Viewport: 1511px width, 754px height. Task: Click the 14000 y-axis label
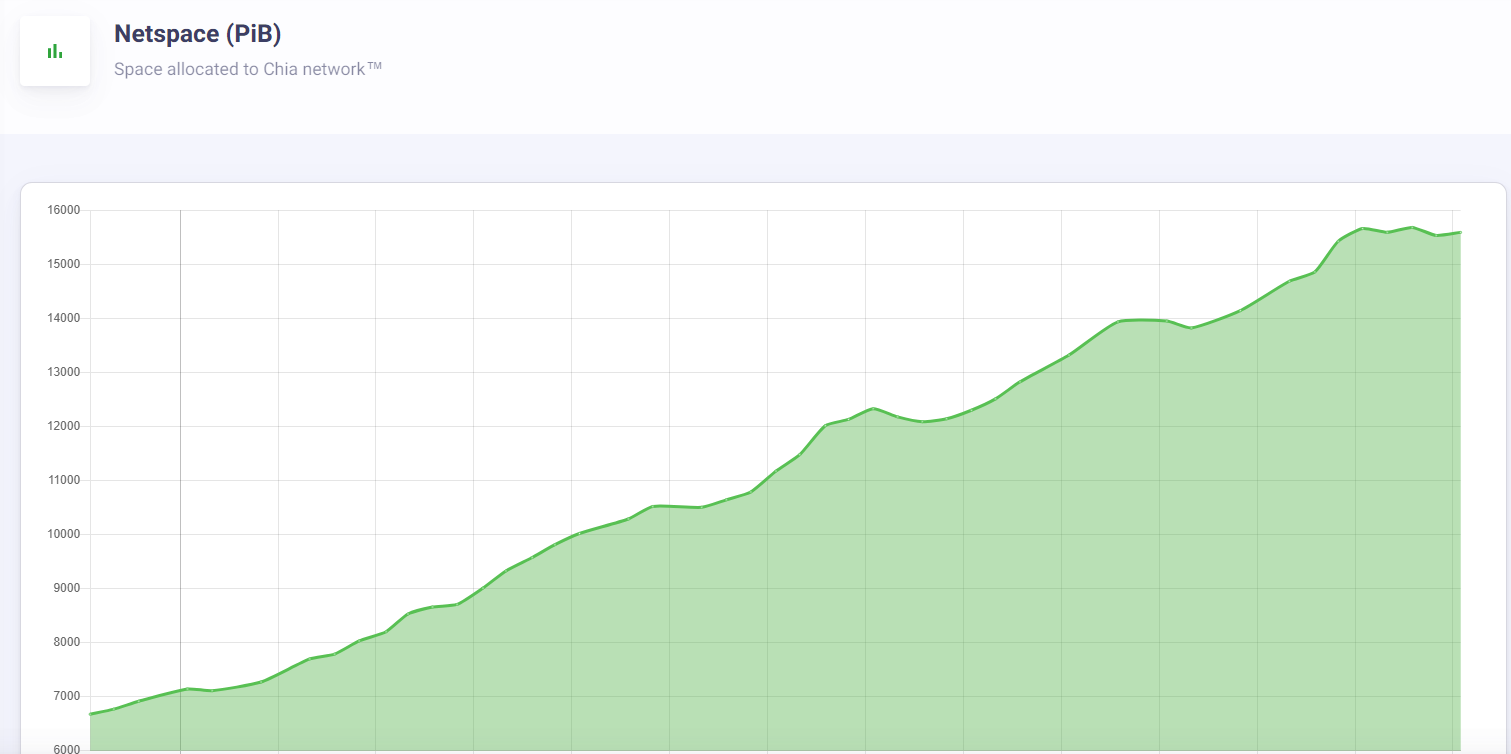(63, 318)
